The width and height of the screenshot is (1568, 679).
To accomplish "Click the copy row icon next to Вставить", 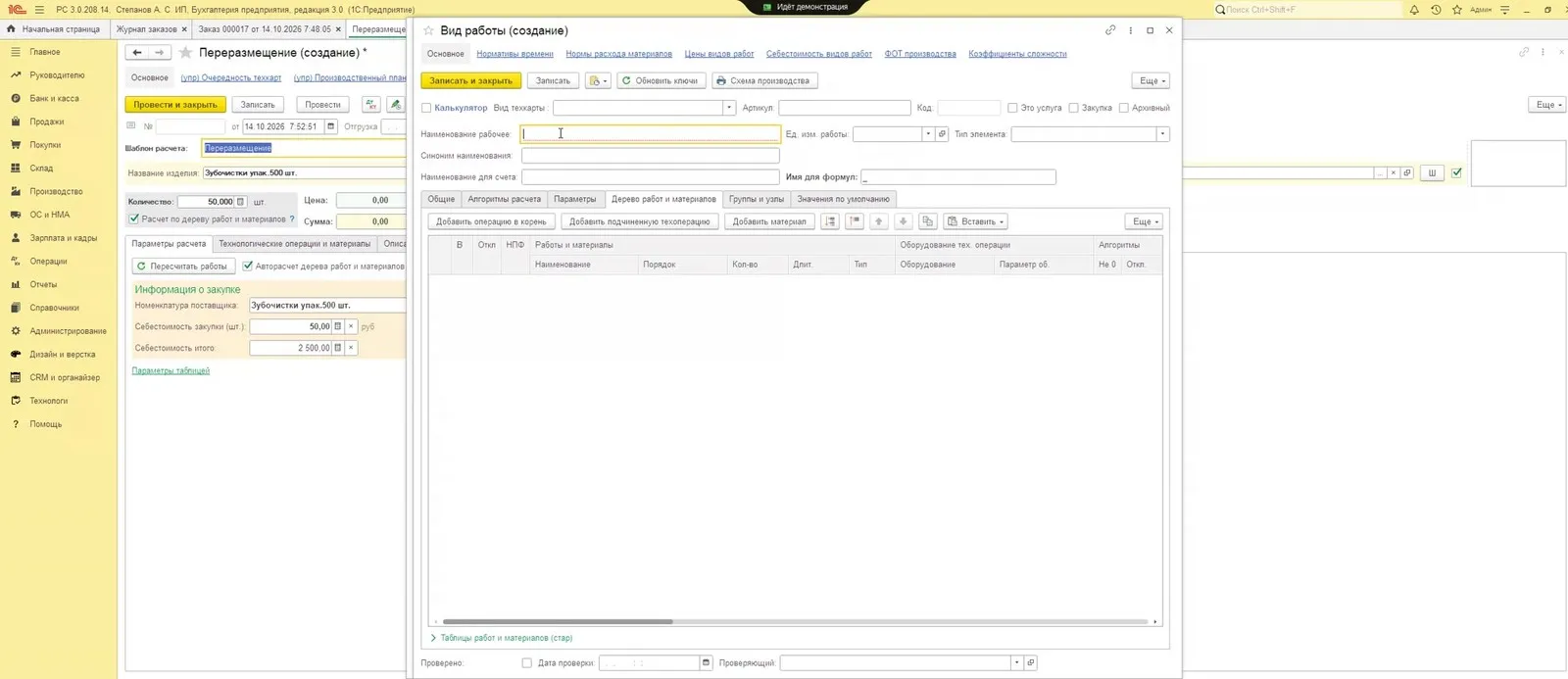I will (x=927, y=221).
